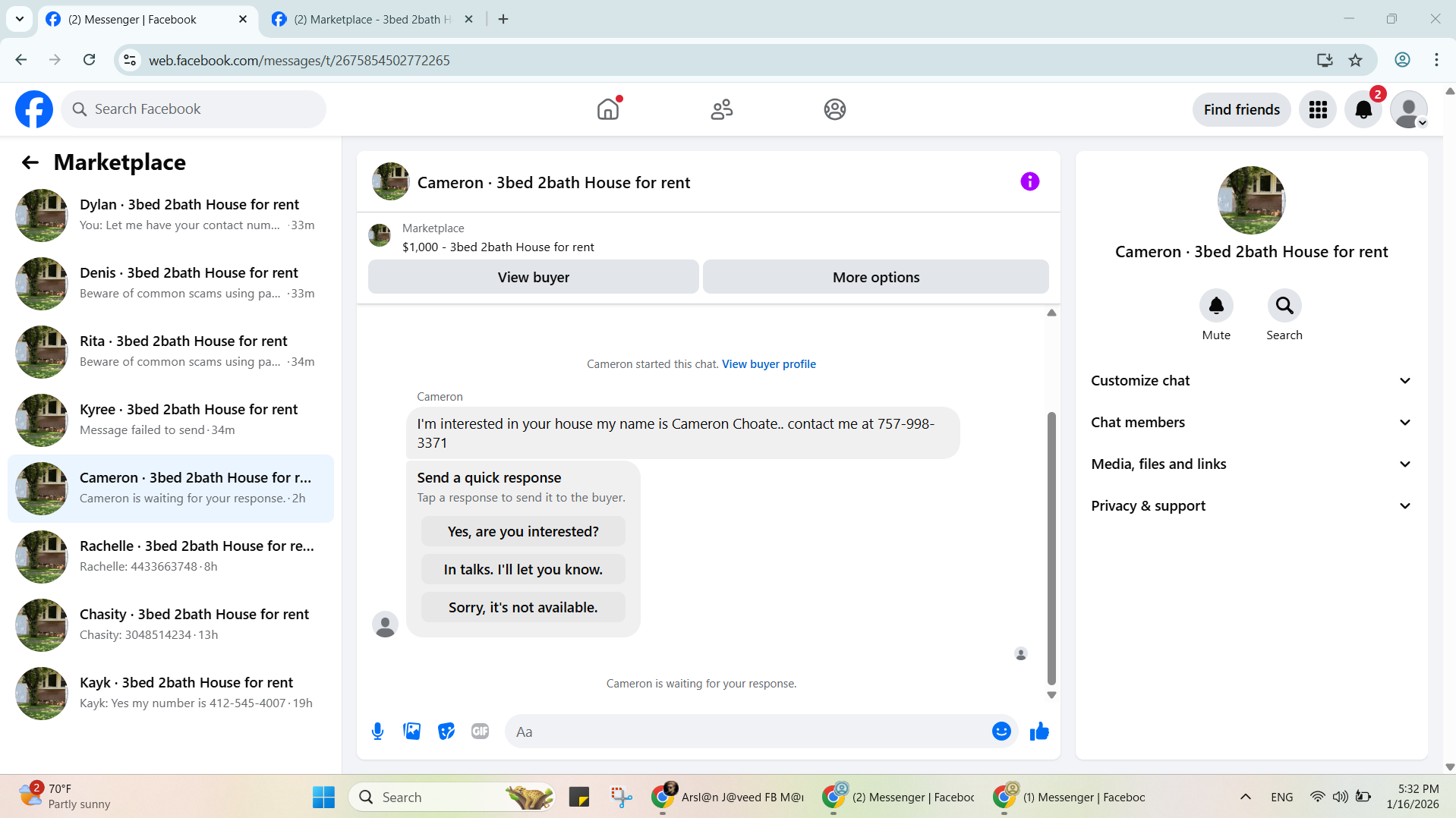
Task: Send 'In talks. I'll let you know.' response
Action: (x=523, y=569)
